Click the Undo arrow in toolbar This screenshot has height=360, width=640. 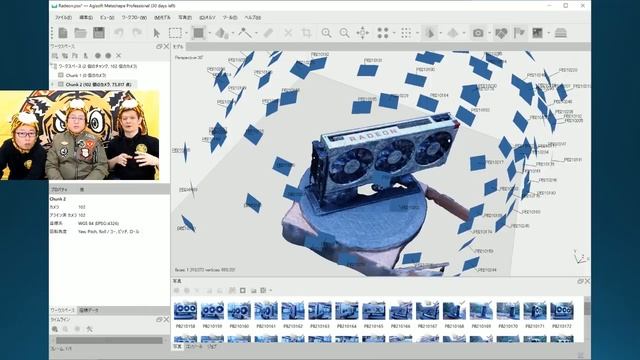click(119, 33)
